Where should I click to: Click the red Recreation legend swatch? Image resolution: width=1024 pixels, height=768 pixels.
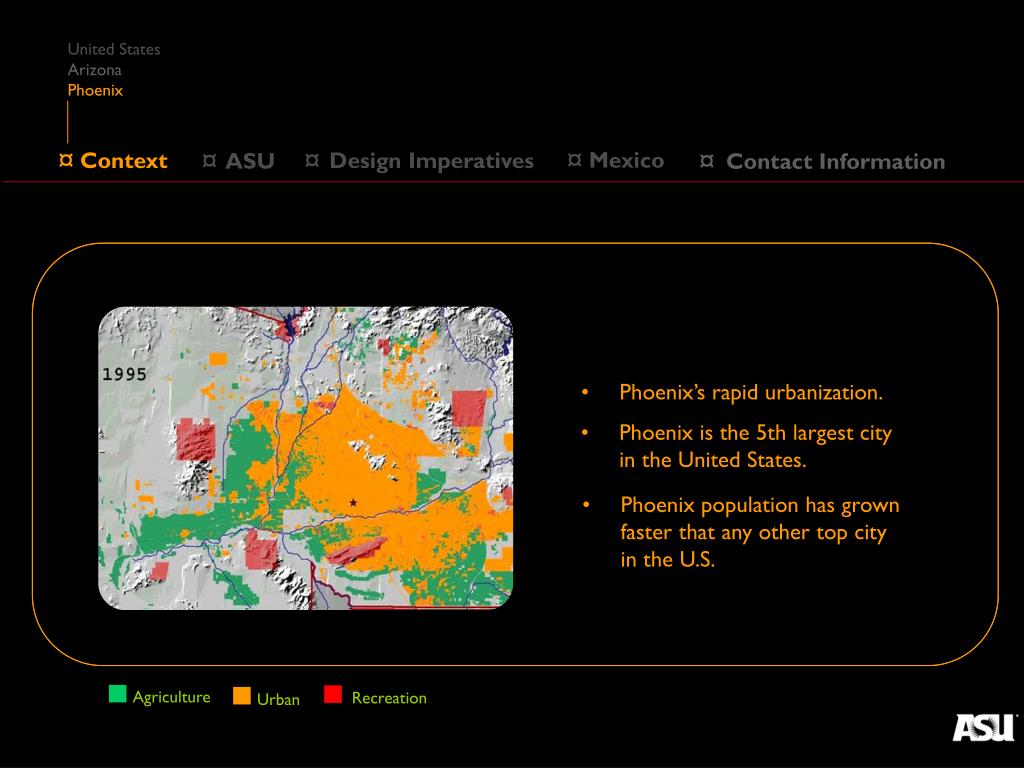(x=333, y=694)
